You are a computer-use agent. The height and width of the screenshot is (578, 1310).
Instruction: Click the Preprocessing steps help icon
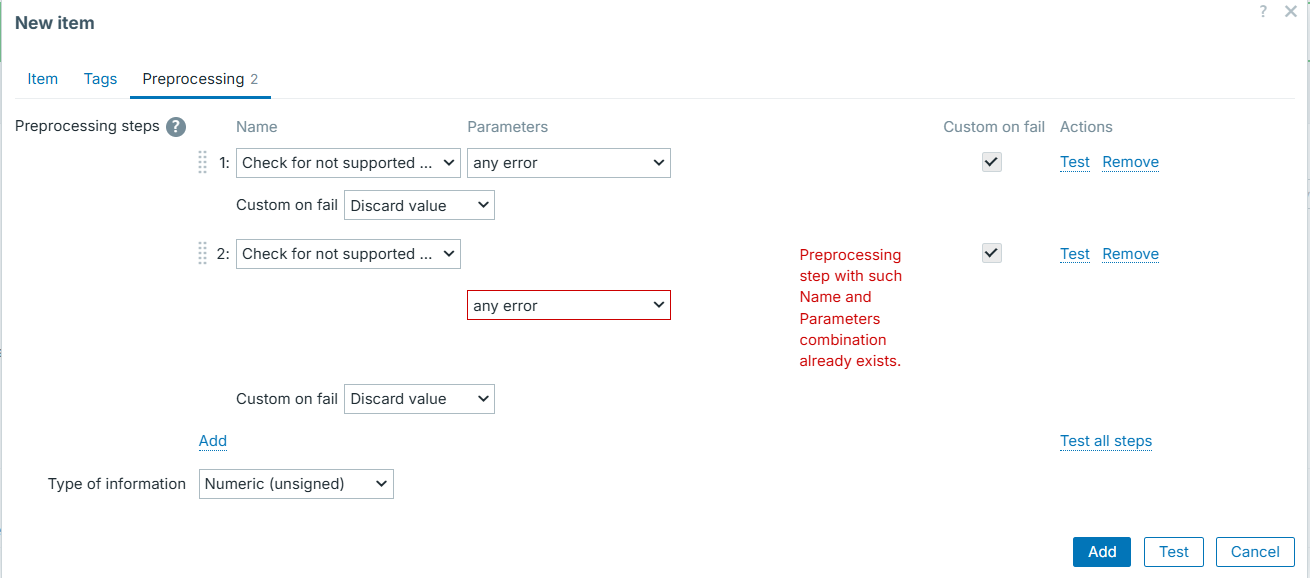click(176, 127)
